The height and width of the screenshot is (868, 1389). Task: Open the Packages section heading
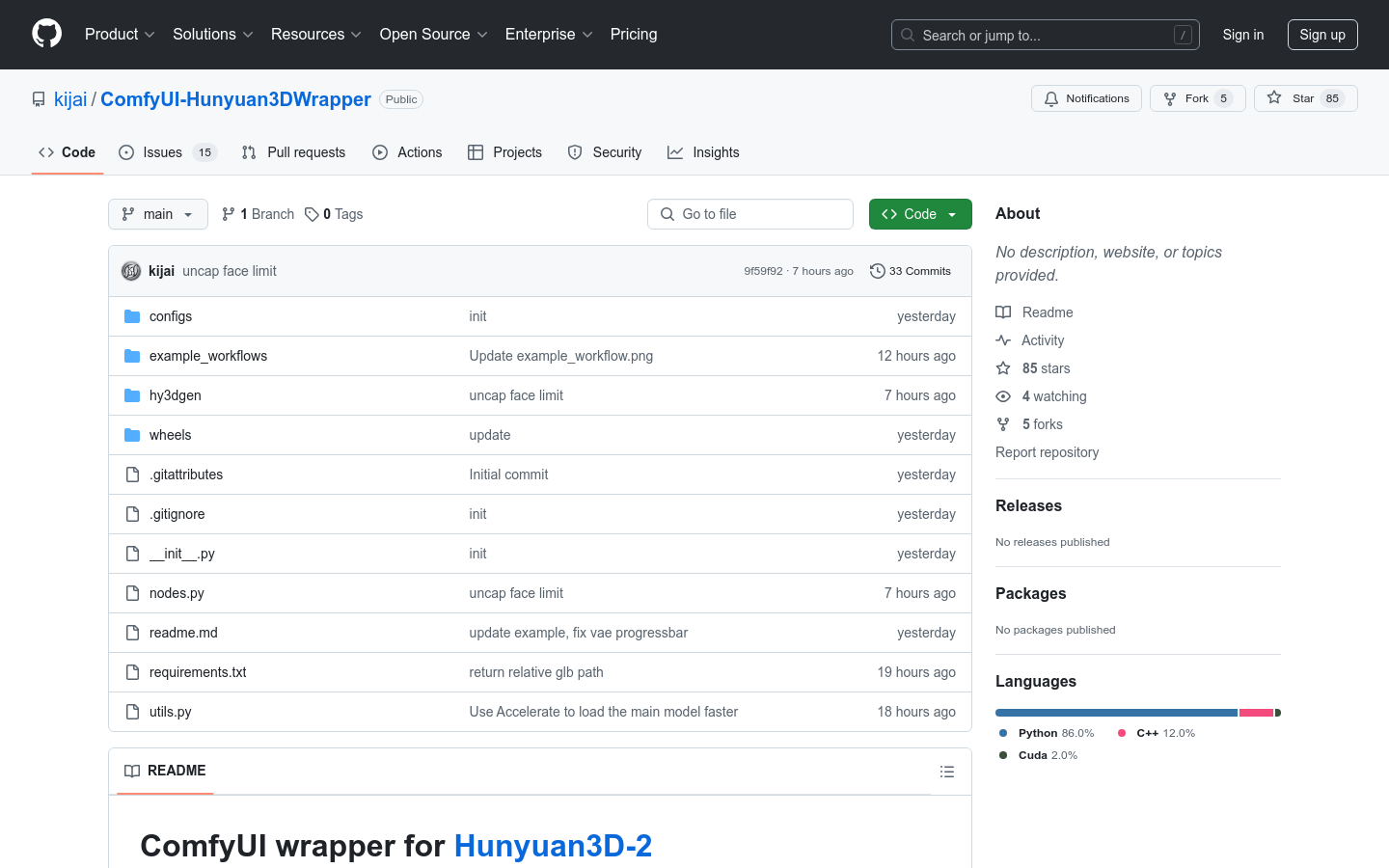1030,593
